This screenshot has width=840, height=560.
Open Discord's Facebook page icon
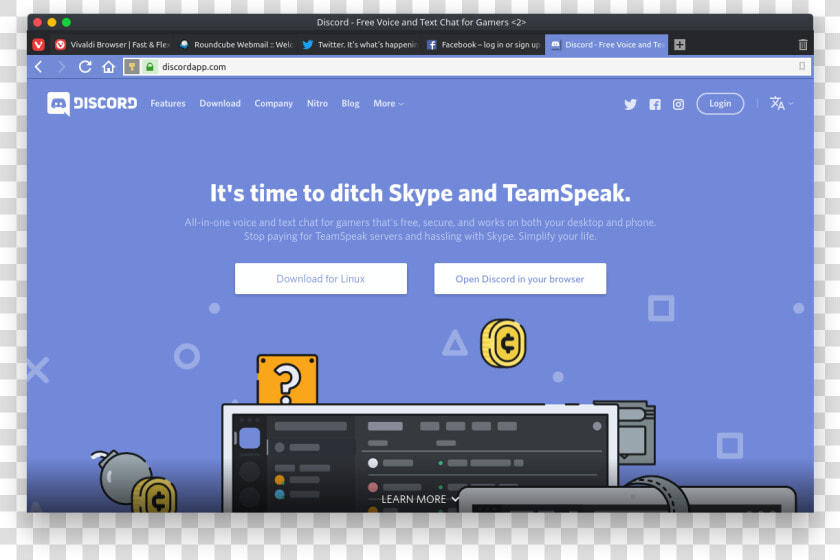click(x=655, y=104)
